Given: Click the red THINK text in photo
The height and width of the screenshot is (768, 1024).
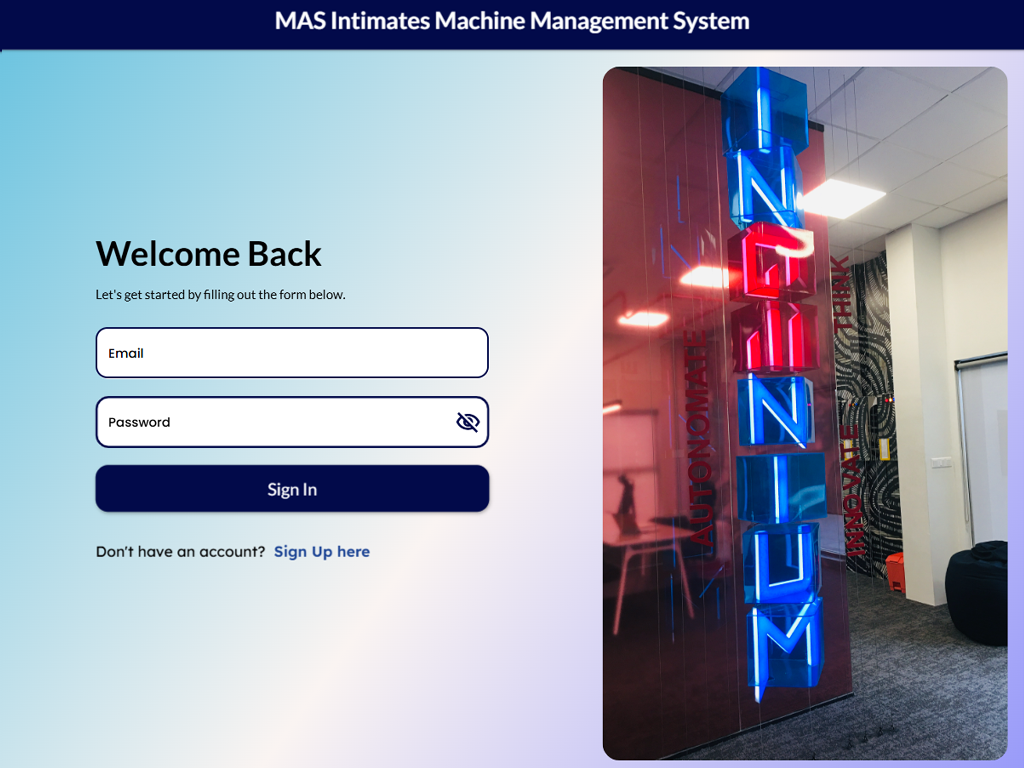Looking at the screenshot, I should pos(845,293).
